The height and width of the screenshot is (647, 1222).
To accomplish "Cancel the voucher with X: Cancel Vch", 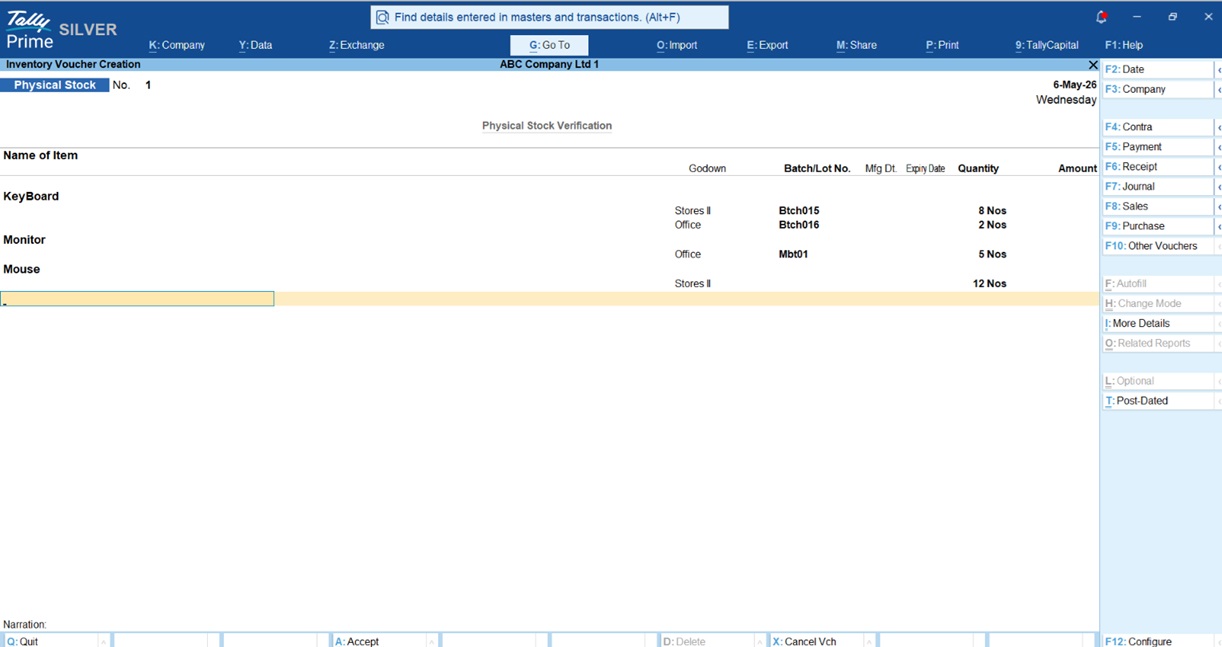I will (x=816, y=641).
